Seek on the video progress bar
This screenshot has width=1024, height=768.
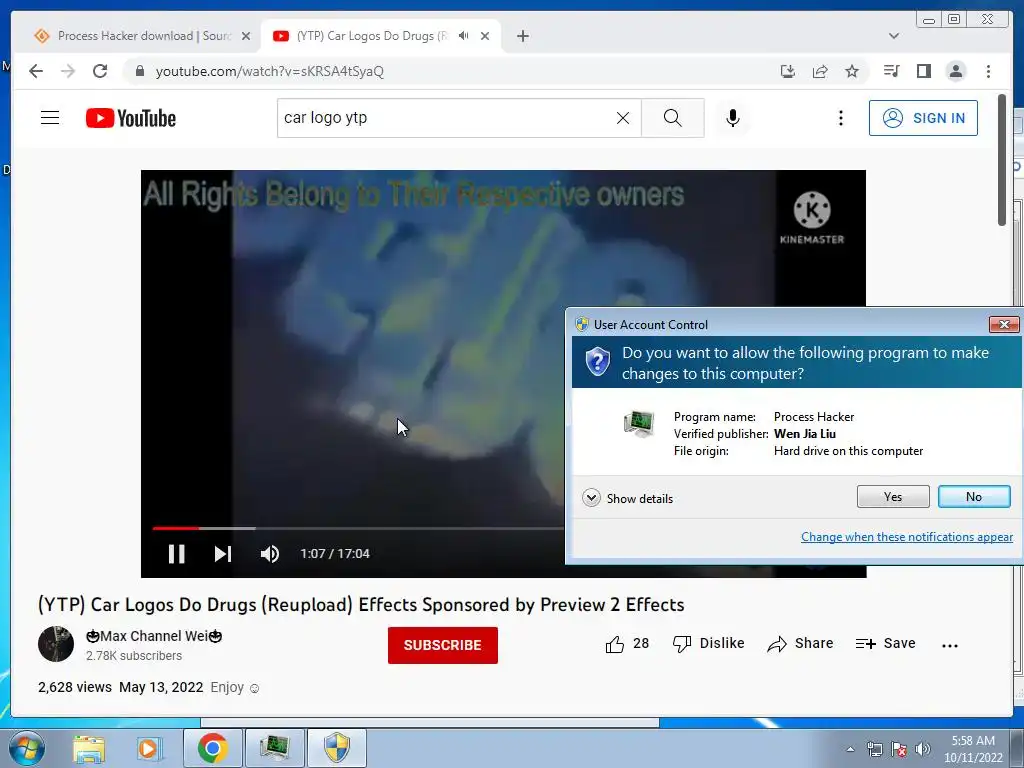(x=358, y=528)
